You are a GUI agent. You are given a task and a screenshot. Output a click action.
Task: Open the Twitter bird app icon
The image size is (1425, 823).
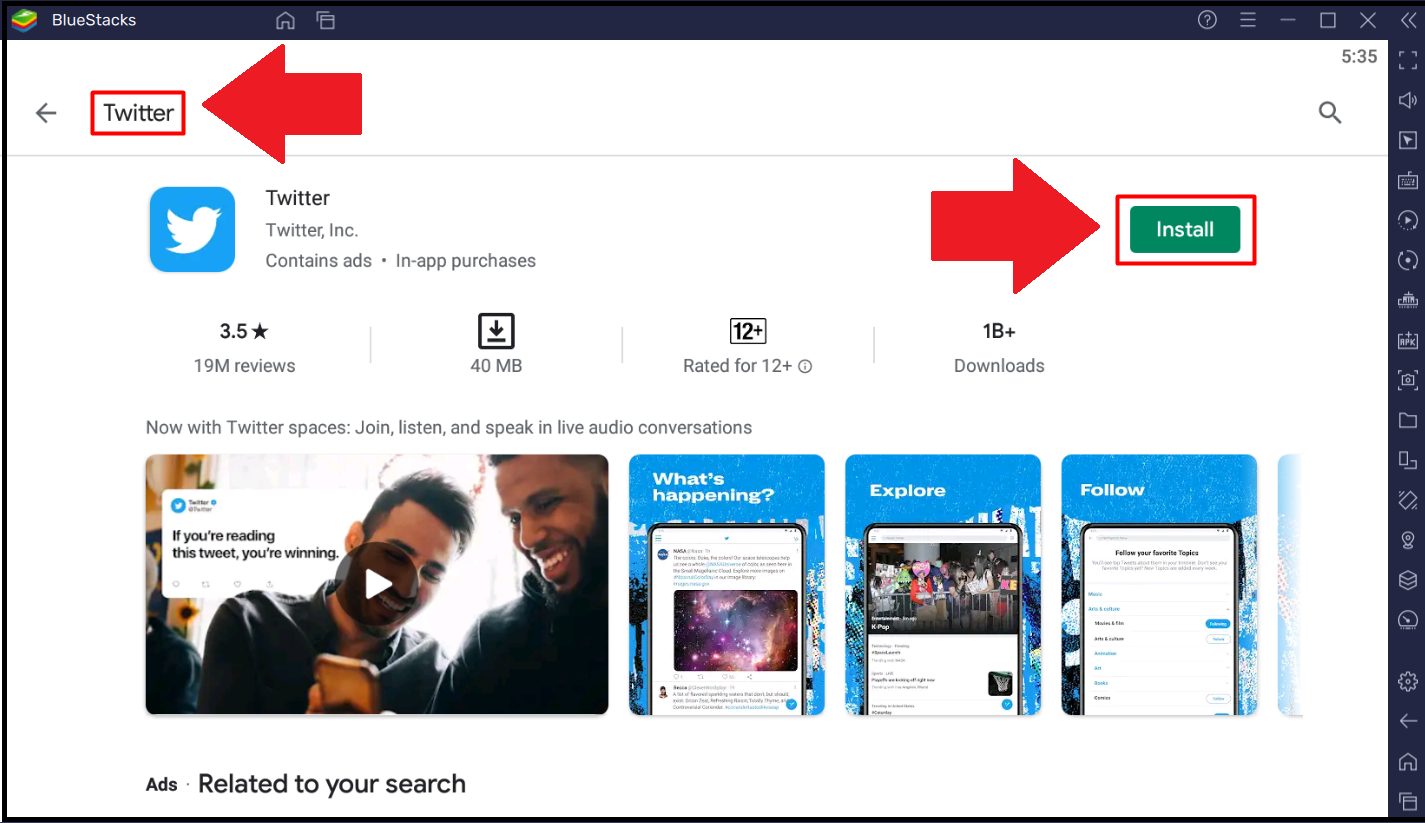click(x=192, y=229)
